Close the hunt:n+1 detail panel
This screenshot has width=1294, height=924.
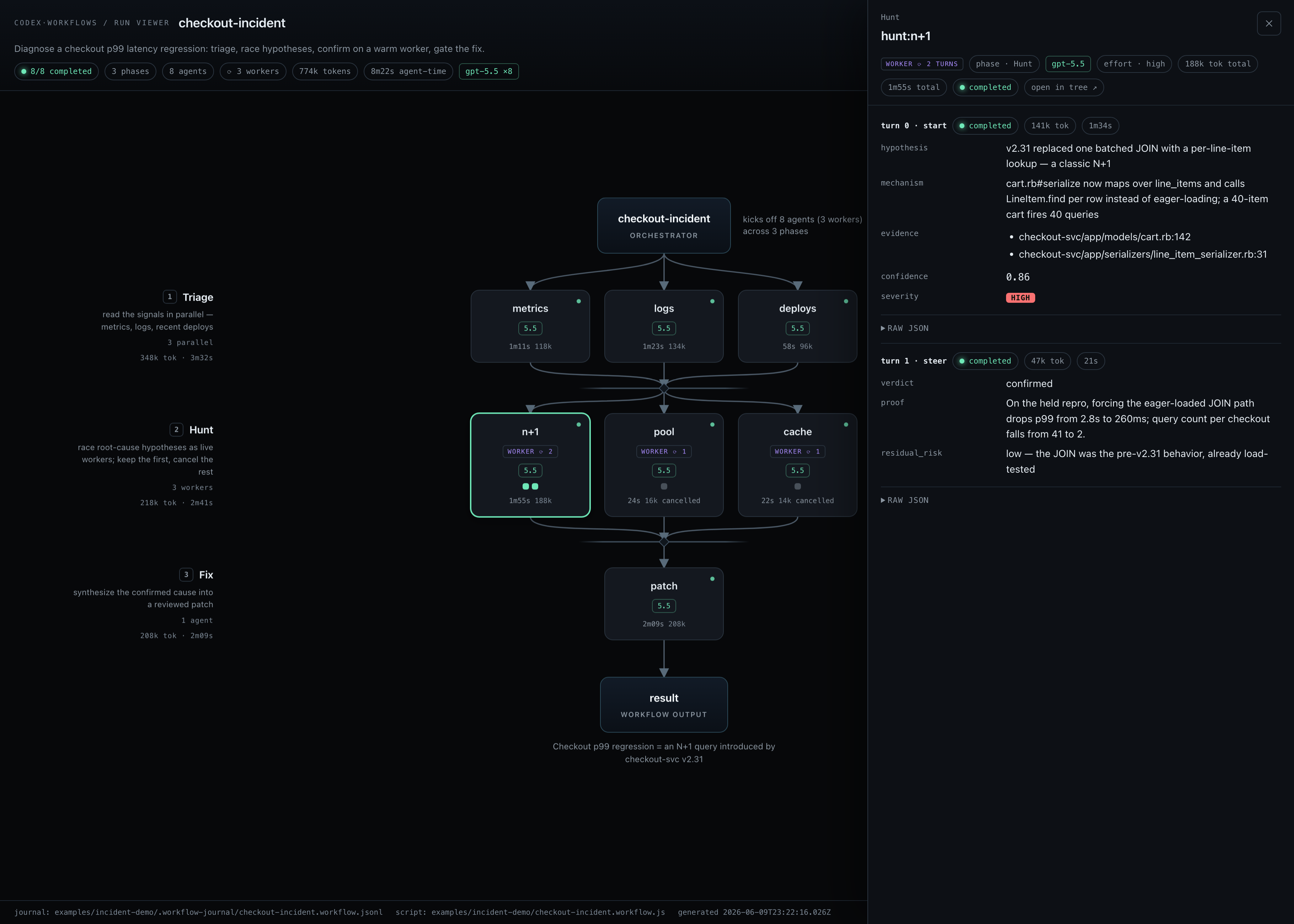point(1268,23)
